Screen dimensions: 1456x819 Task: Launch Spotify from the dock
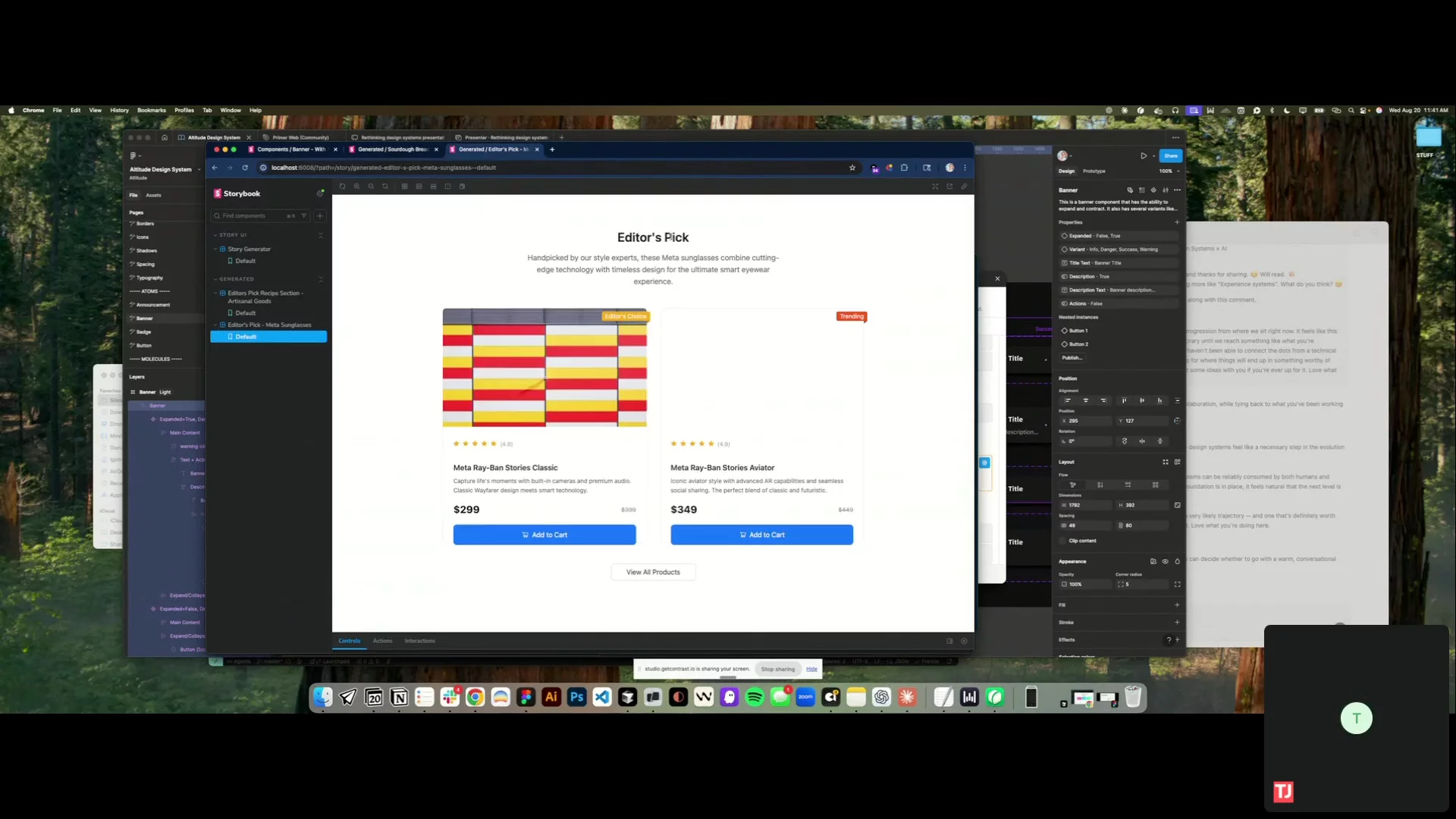755,698
